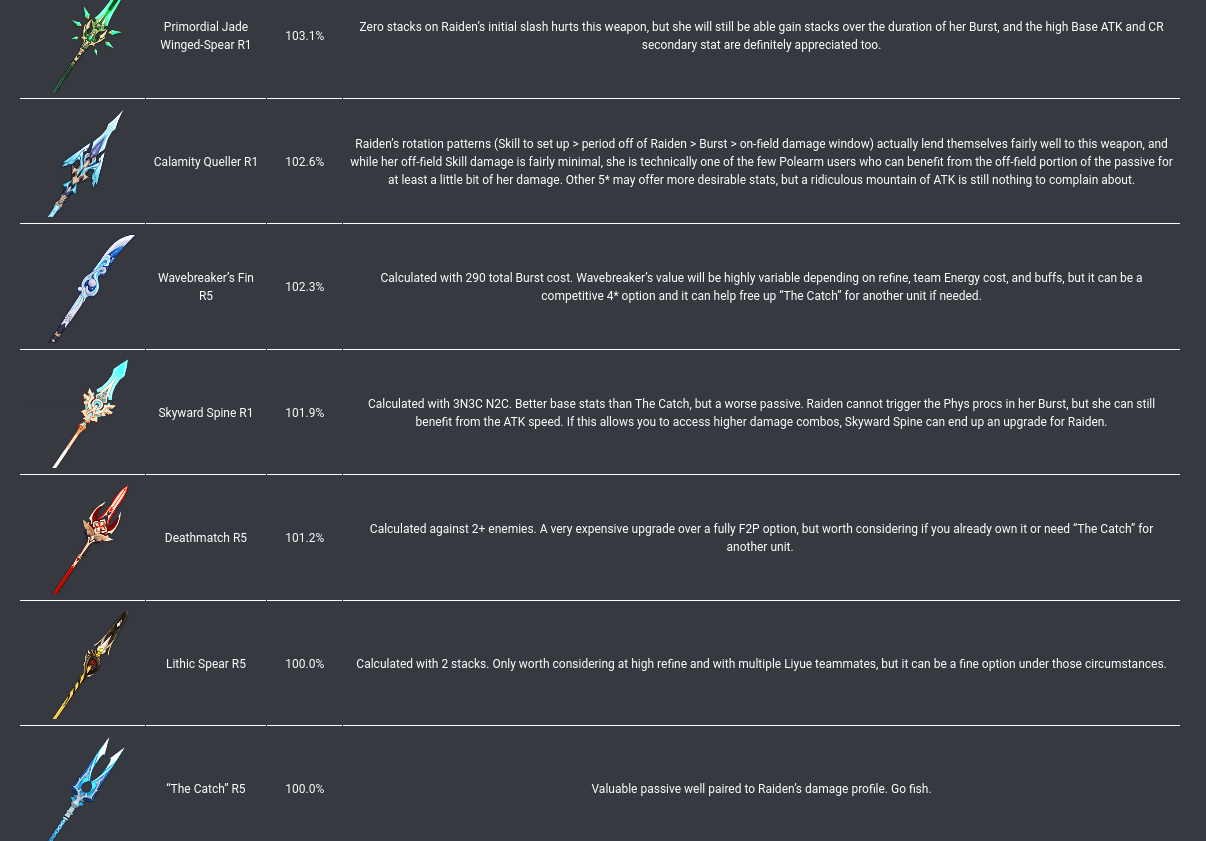Click the "Go fish" description text
This screenshot has width=1206, height=841.
coord(761,789)
